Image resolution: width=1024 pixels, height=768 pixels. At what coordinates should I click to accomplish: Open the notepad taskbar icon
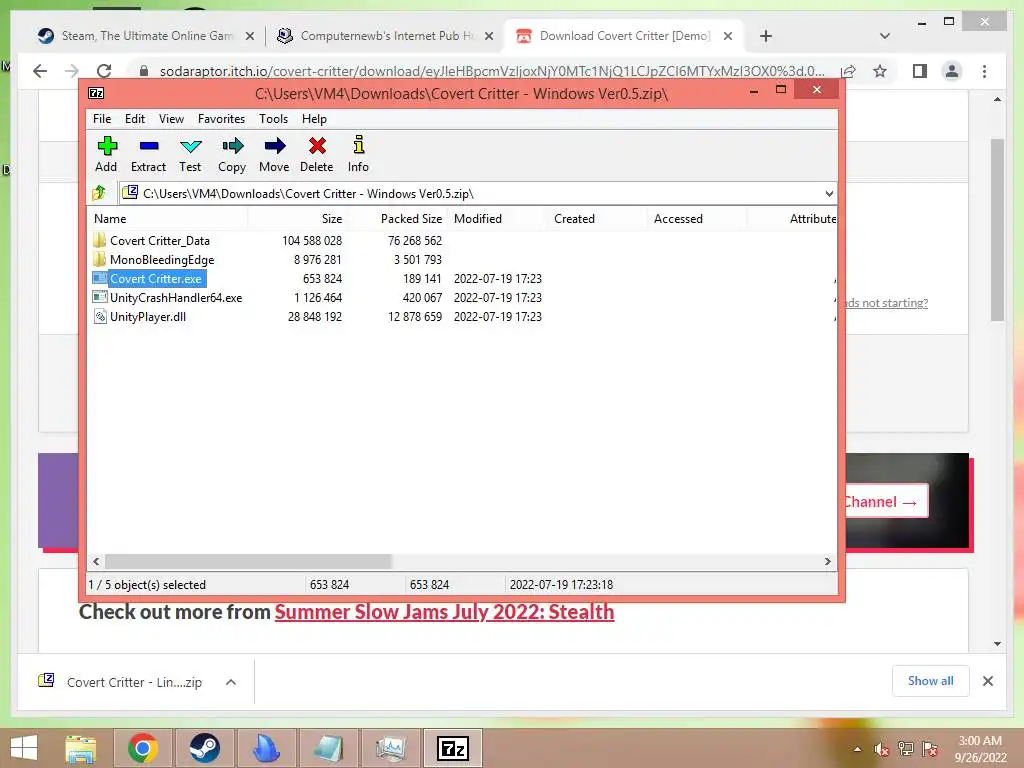[x=328, y=748]
